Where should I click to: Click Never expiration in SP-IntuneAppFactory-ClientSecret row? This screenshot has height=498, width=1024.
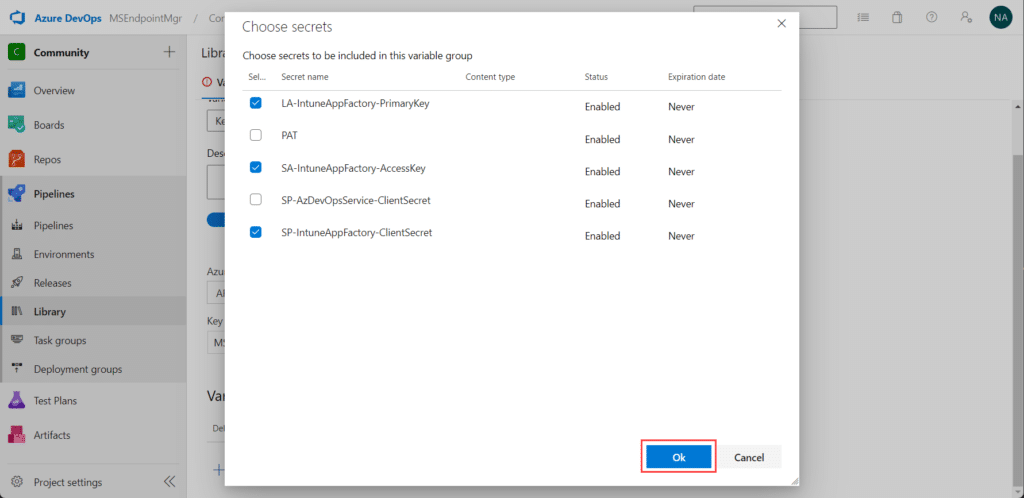tap(681, 236)
